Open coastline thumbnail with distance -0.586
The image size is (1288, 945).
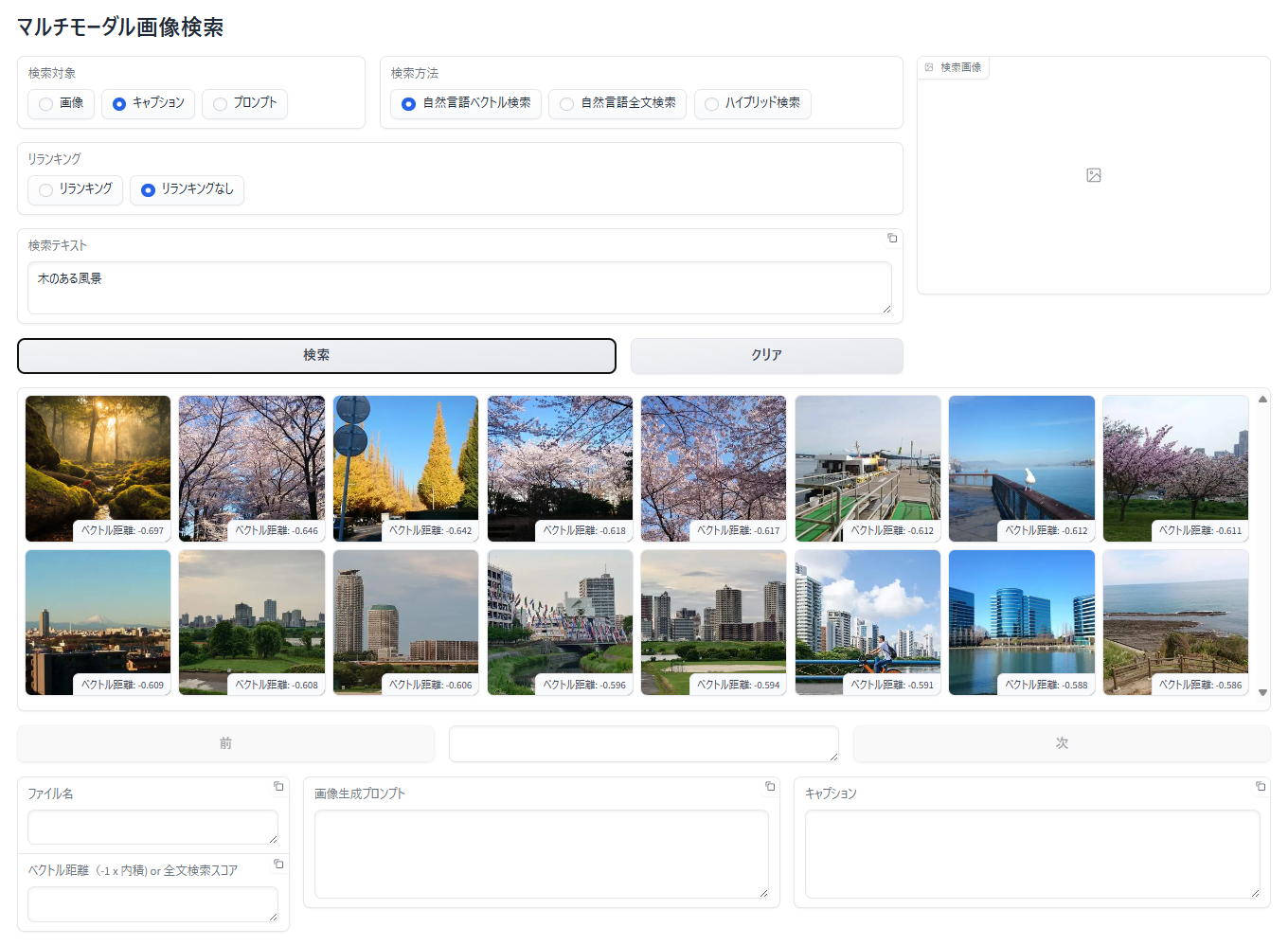(x=1176, y=623)
